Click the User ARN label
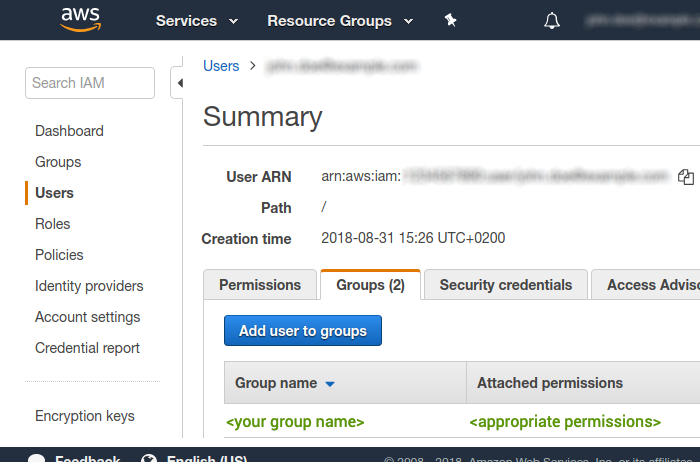Screen dimensions: 700x462 (258, 177)
